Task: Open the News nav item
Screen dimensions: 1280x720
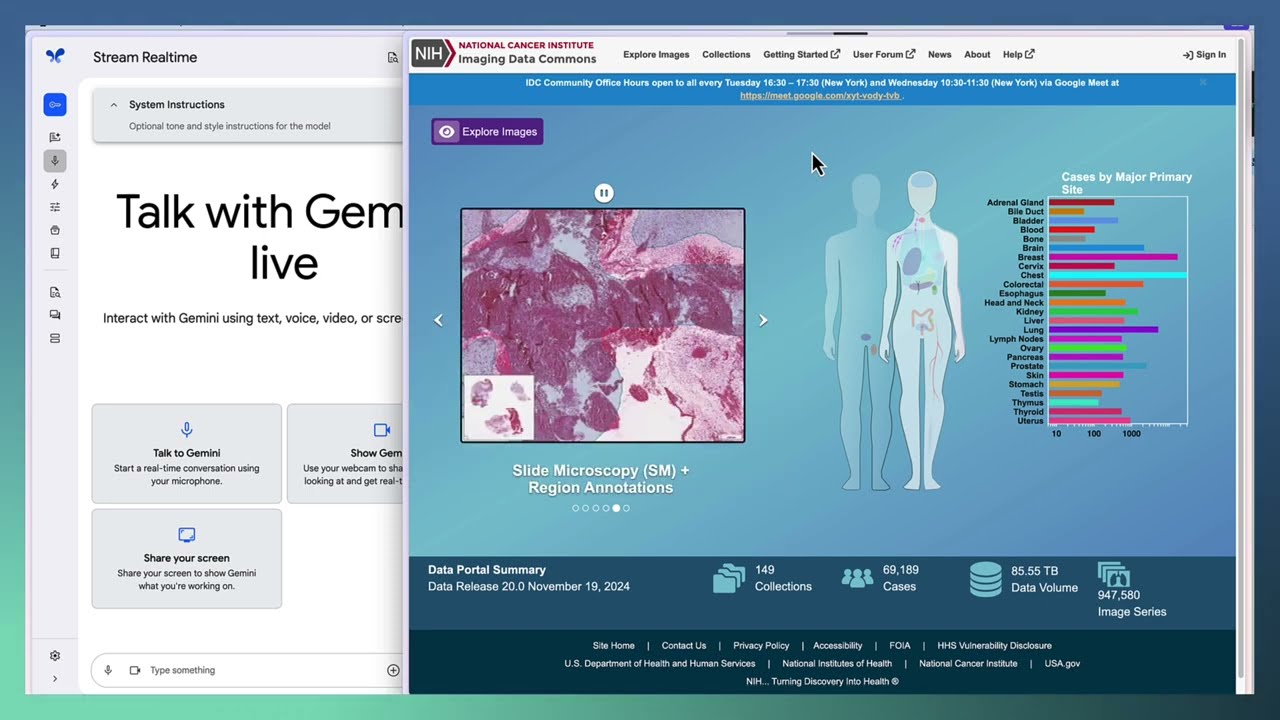Action: coord(939,55)
